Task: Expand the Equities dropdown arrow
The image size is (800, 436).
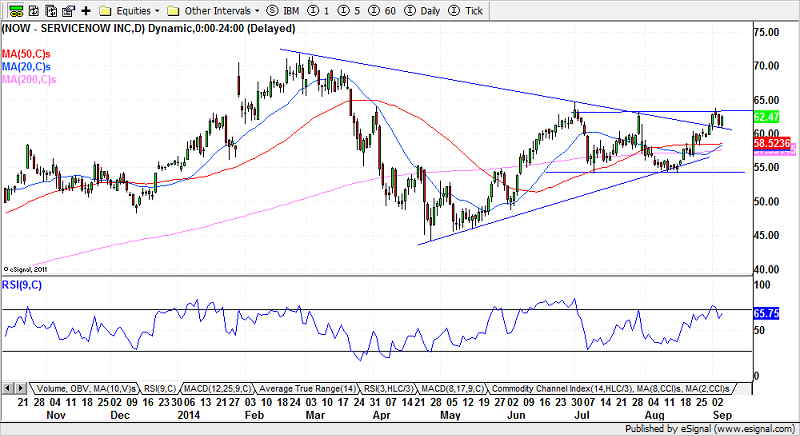Action: [x=157, y=11]
